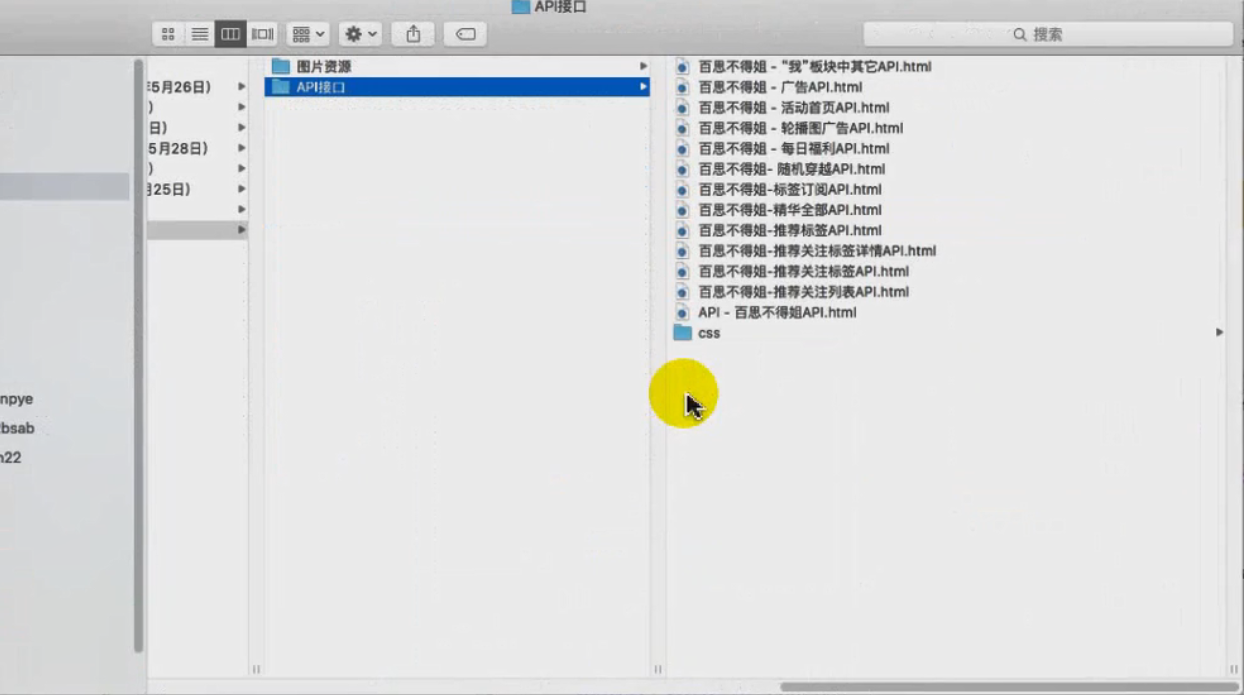Click HTML icon of 推荐关注标签详情API.html
This screenshot has height=695, width=1244.
pos(682,251)
